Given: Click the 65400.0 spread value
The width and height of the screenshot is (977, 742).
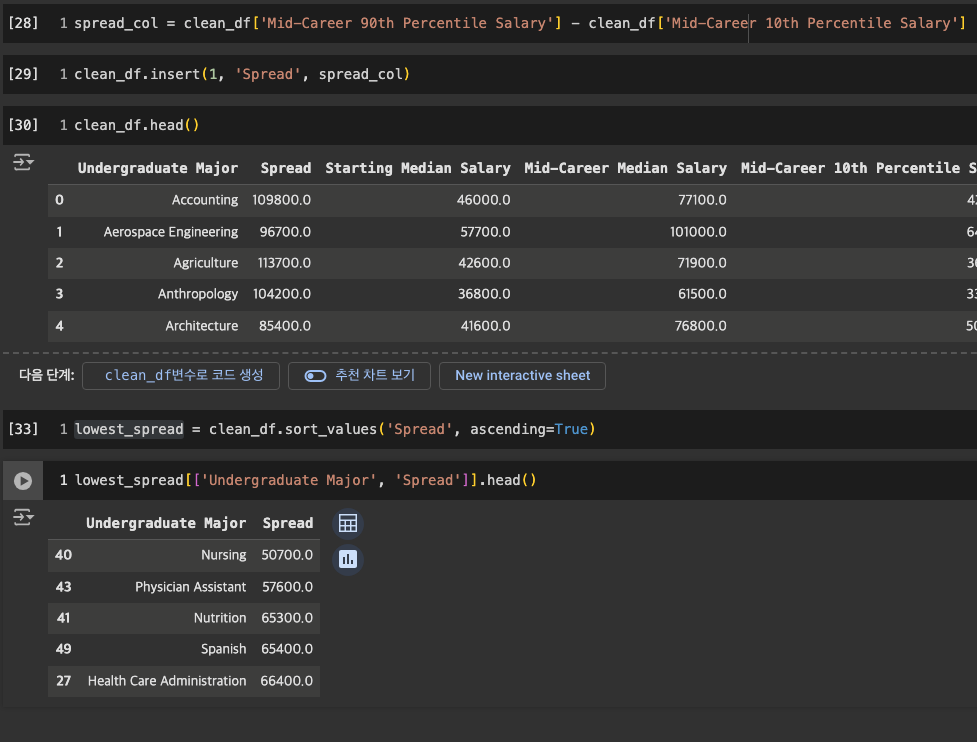Looking at the screenshot, I should pos(287,649).
